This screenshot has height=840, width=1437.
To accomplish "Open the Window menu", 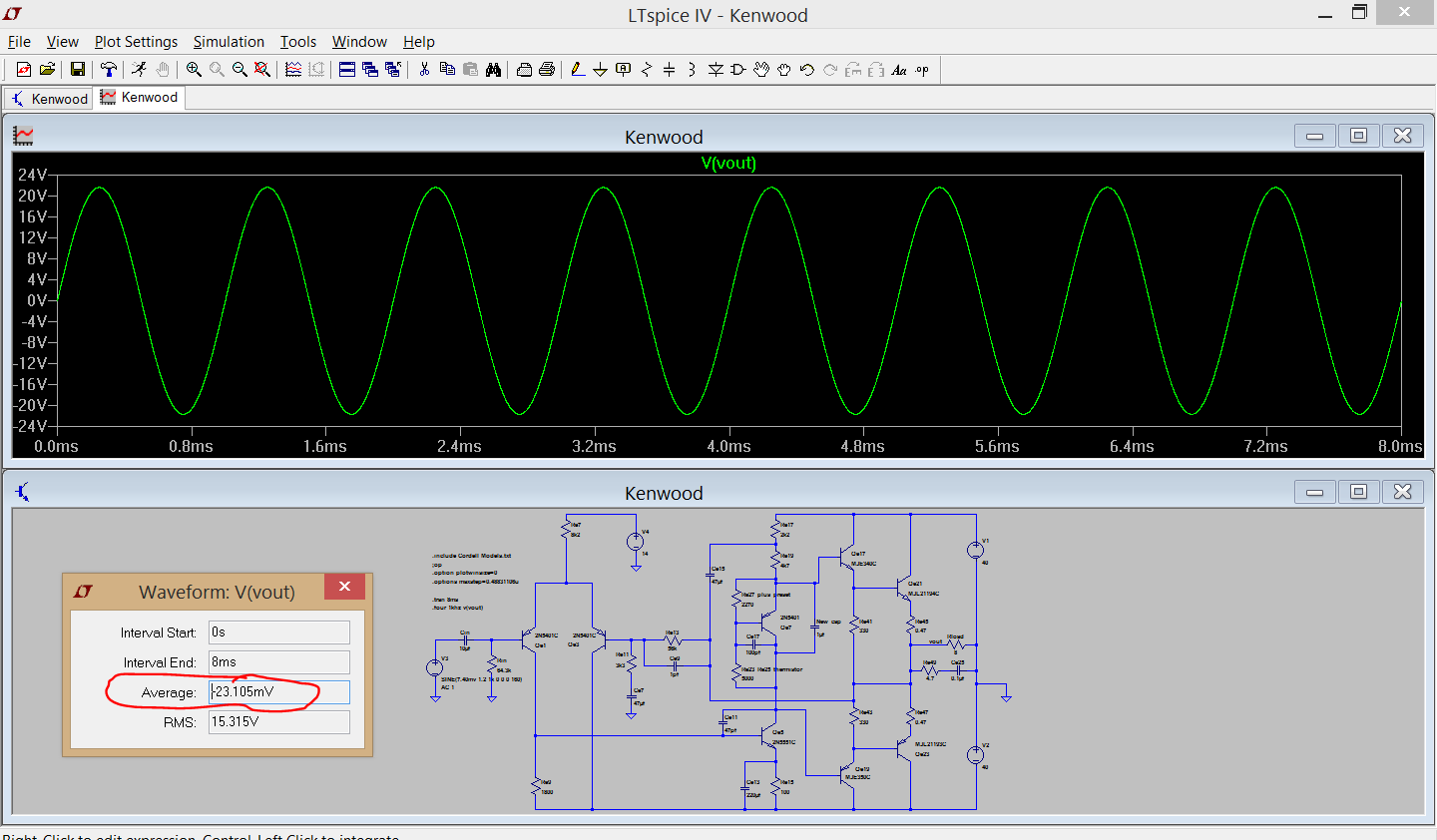I will [359, 42].
